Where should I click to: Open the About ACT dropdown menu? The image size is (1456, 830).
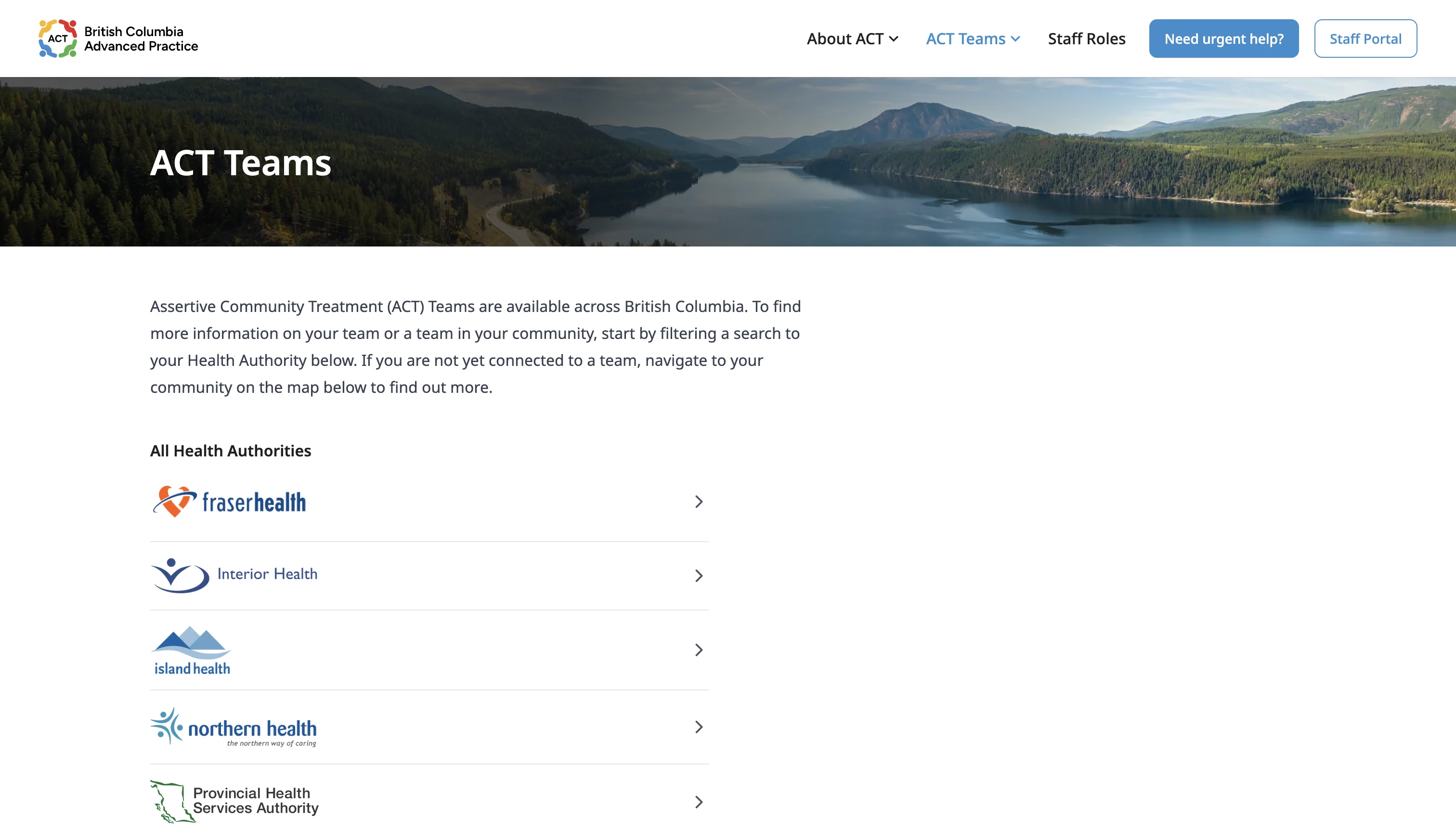coord(852,39)
